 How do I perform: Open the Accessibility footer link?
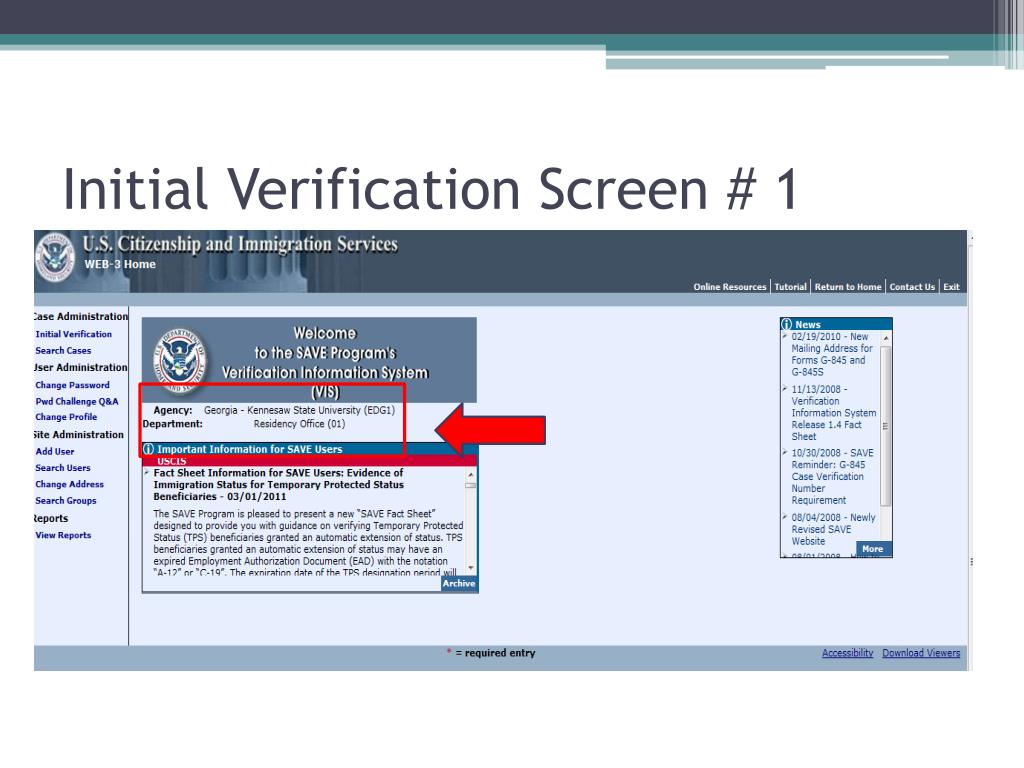pyautogui.click(x=848, y=653)
